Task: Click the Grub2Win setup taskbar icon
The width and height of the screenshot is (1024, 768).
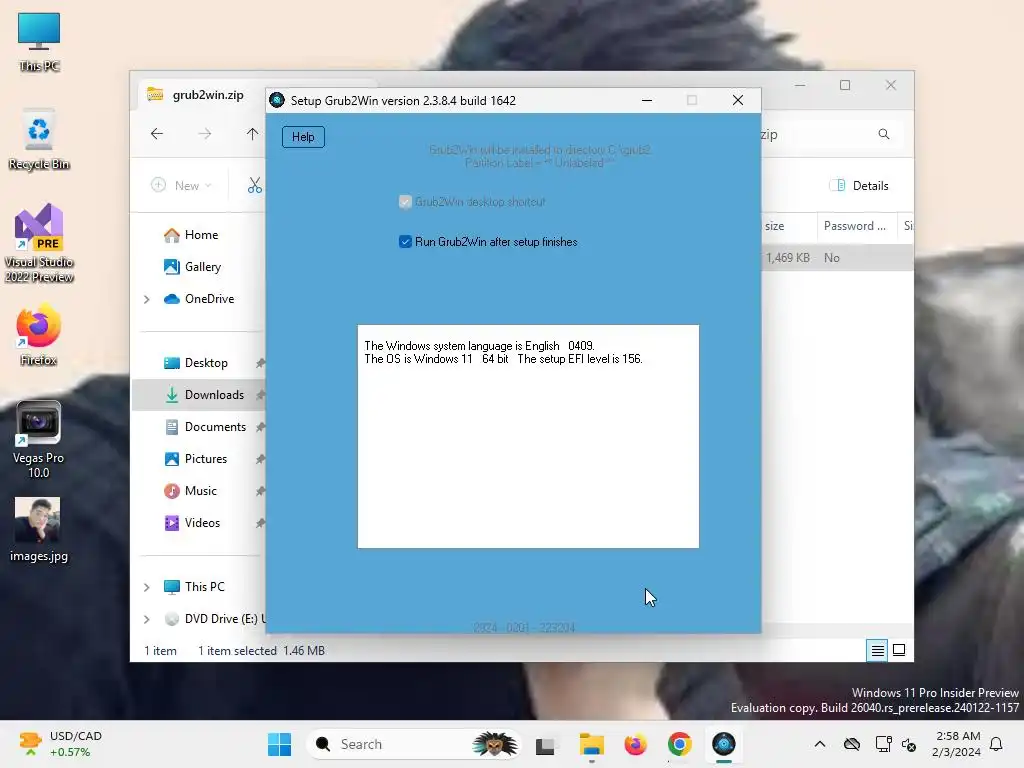Action: (724, 744)
